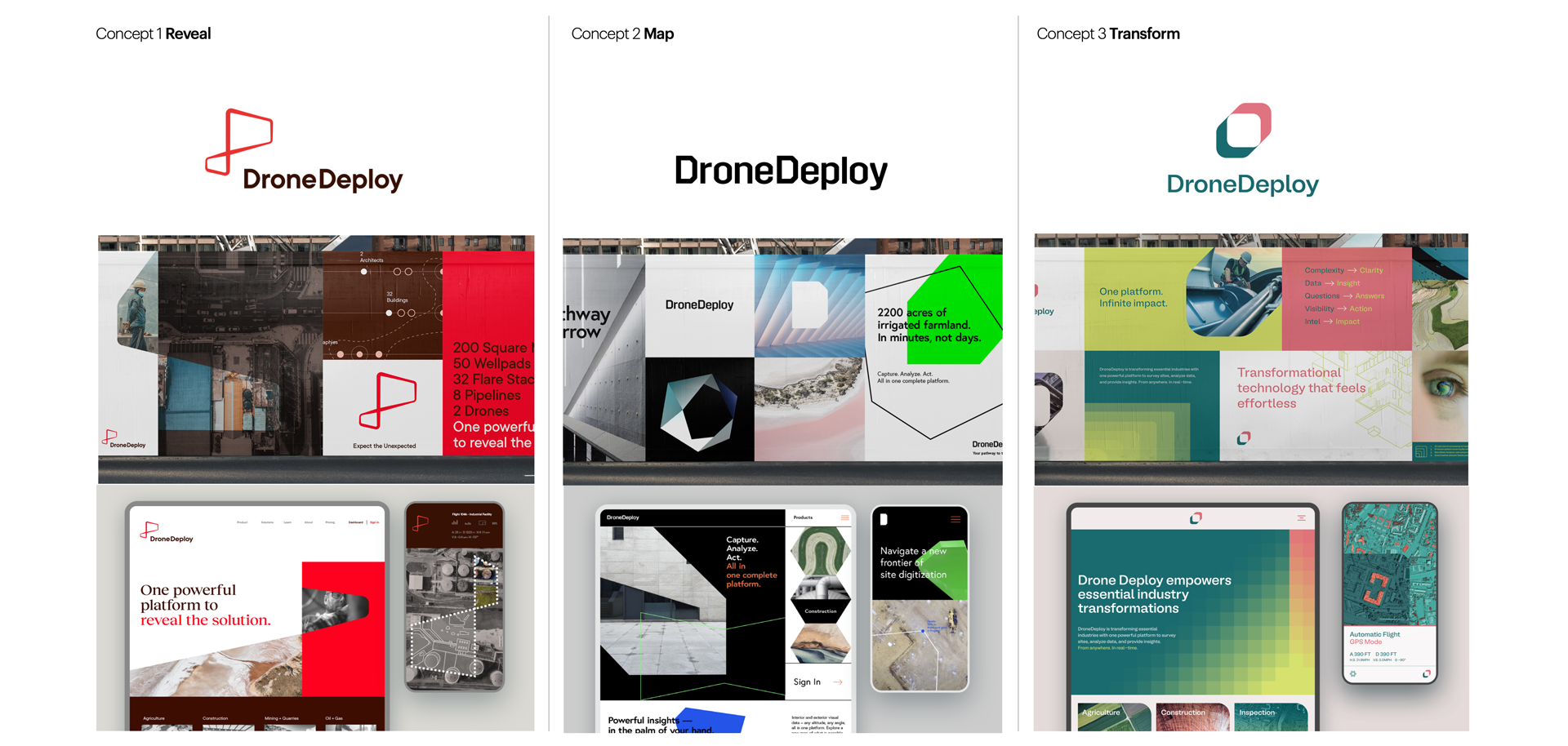
Task: Click 'Expect the Unexpected' caption on Concept 1 billboard
Action: coord(384,446)
